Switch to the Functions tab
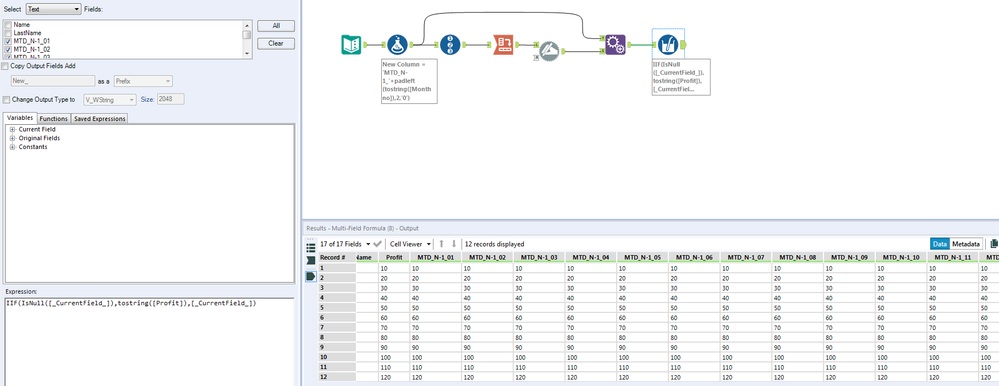 click(x=54, y=118)
